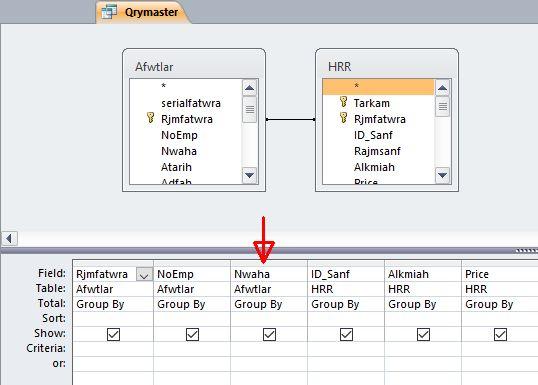
Task: Select the highlighted asterisk row in HRR table
Action: point(378,87)
